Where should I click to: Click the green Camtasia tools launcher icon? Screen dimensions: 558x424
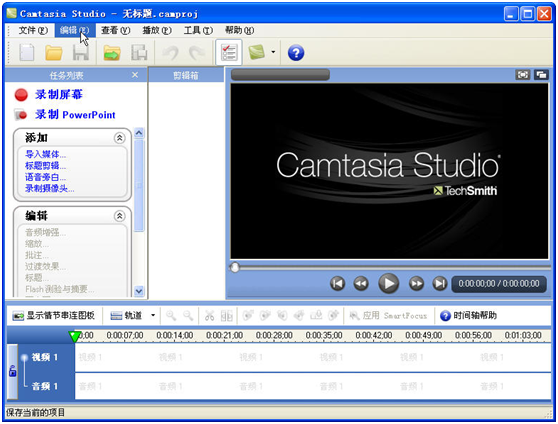pos(257,53)
